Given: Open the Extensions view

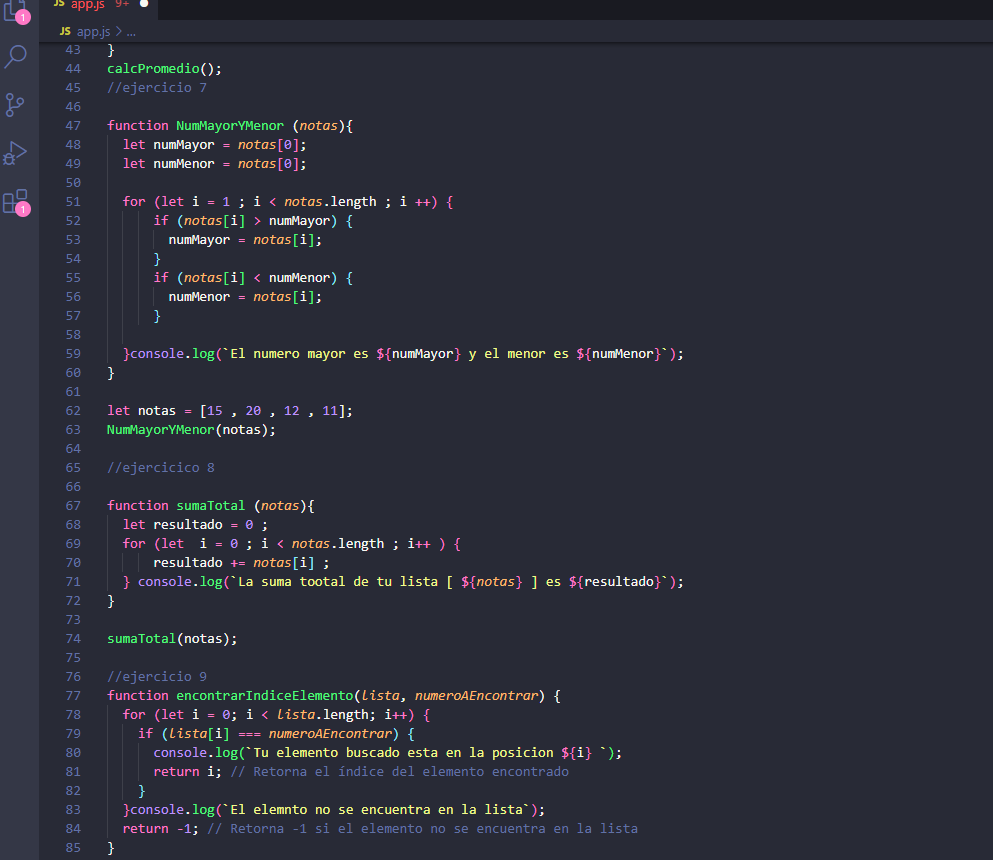Looking at the screenshot, I should [x=15, y=202].
